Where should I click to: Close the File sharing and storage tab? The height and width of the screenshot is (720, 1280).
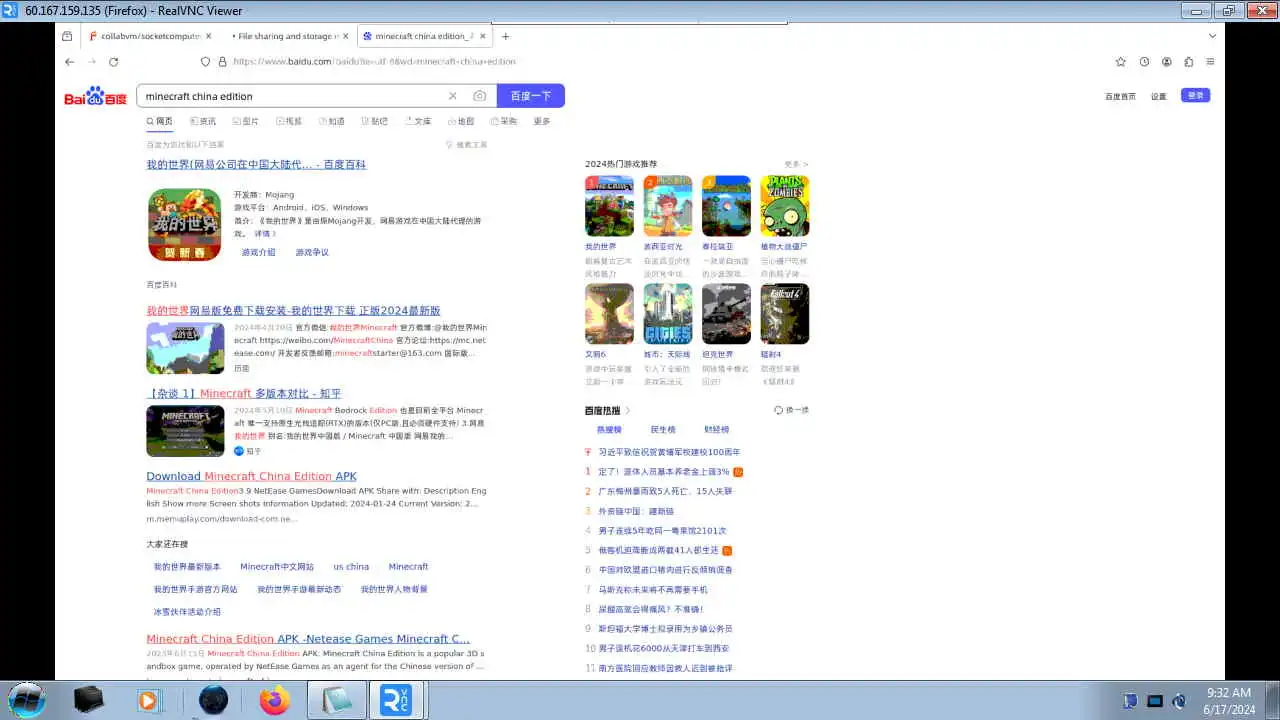[x=346, y=36]
